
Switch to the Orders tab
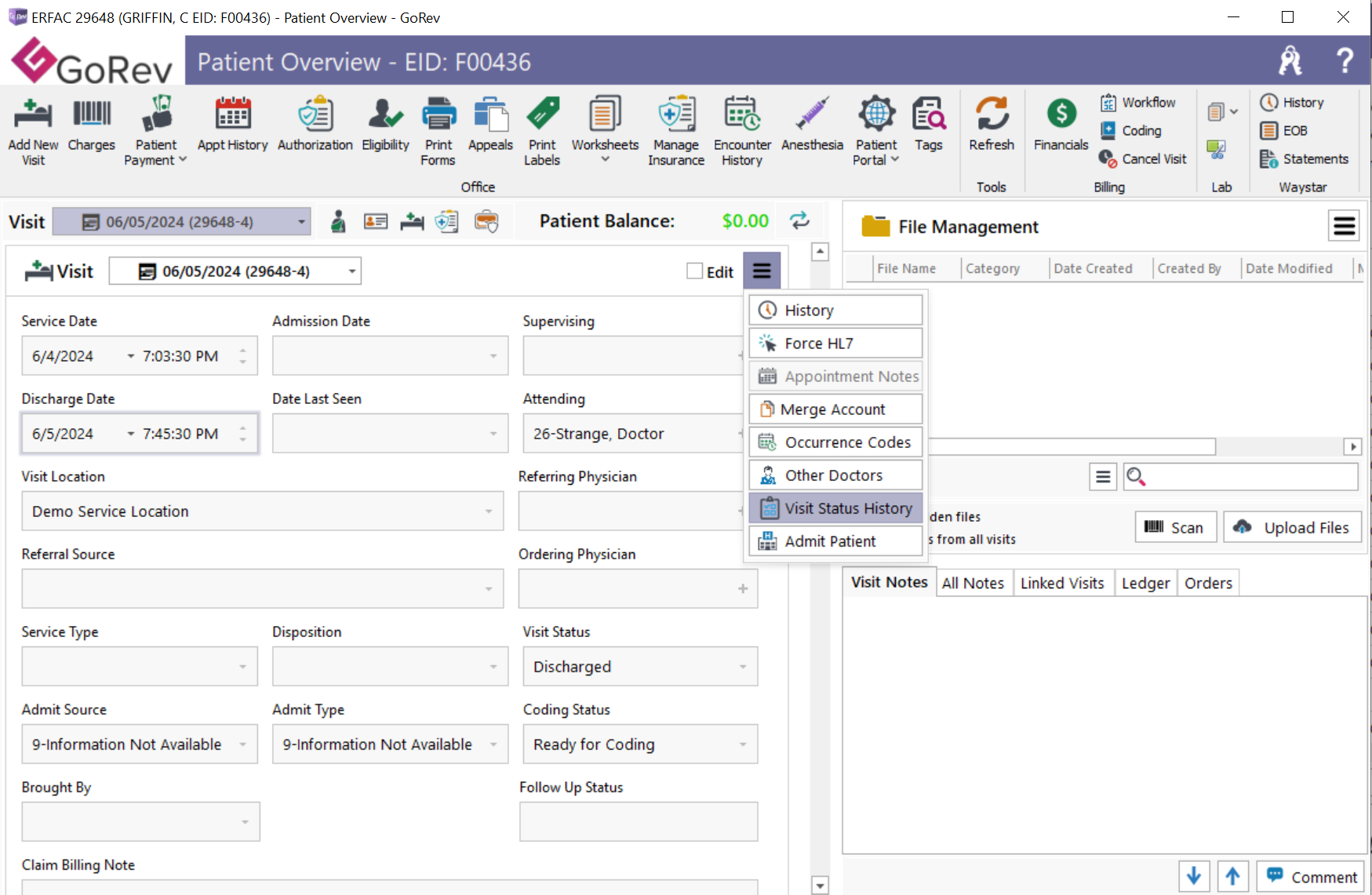(x=1208, y=583)
